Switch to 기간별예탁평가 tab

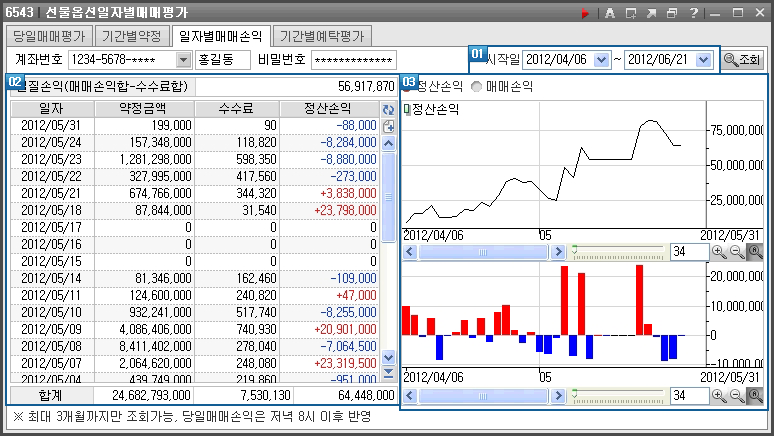322,36
